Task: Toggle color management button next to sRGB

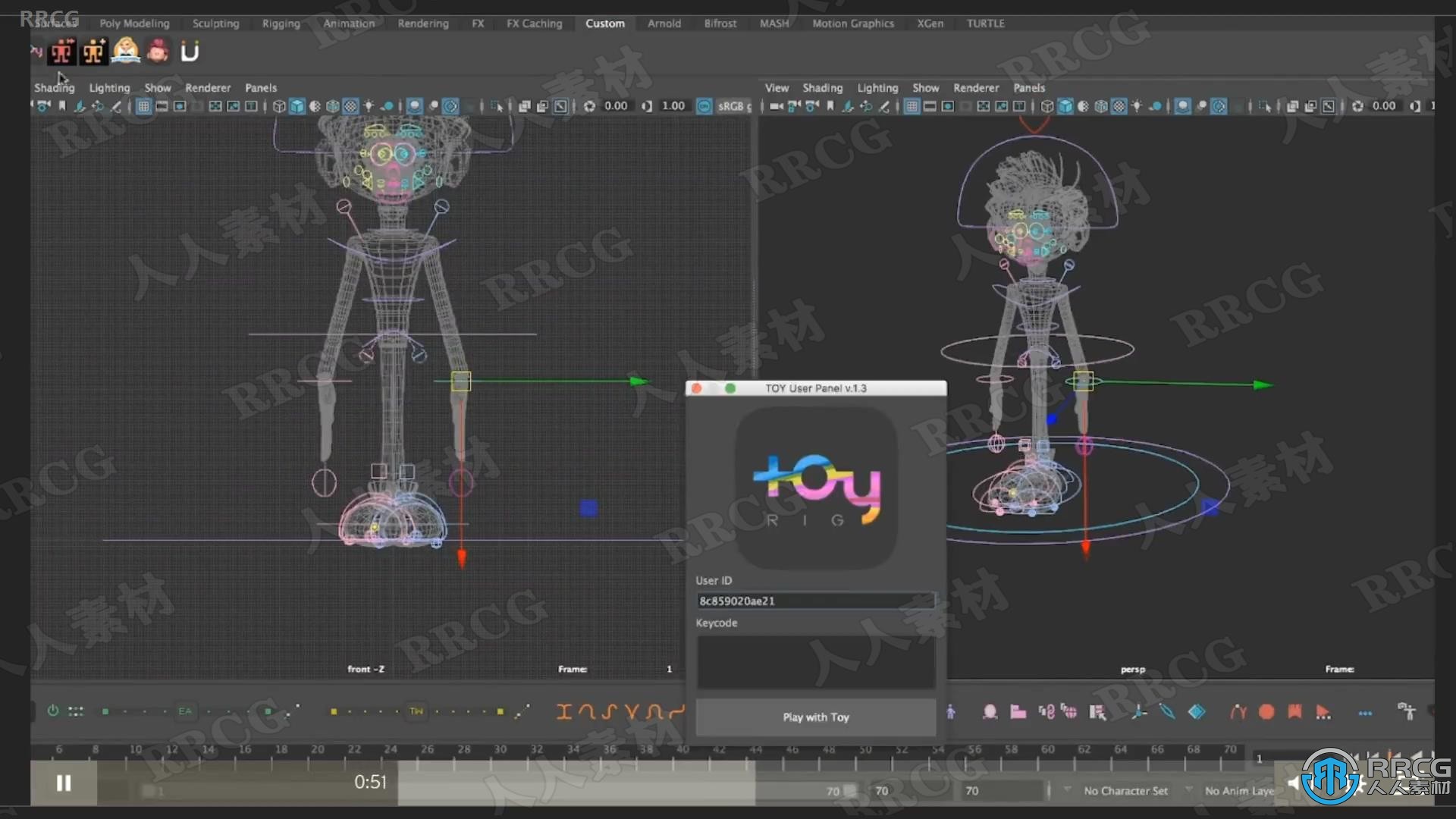Action: tap(704, 106)
